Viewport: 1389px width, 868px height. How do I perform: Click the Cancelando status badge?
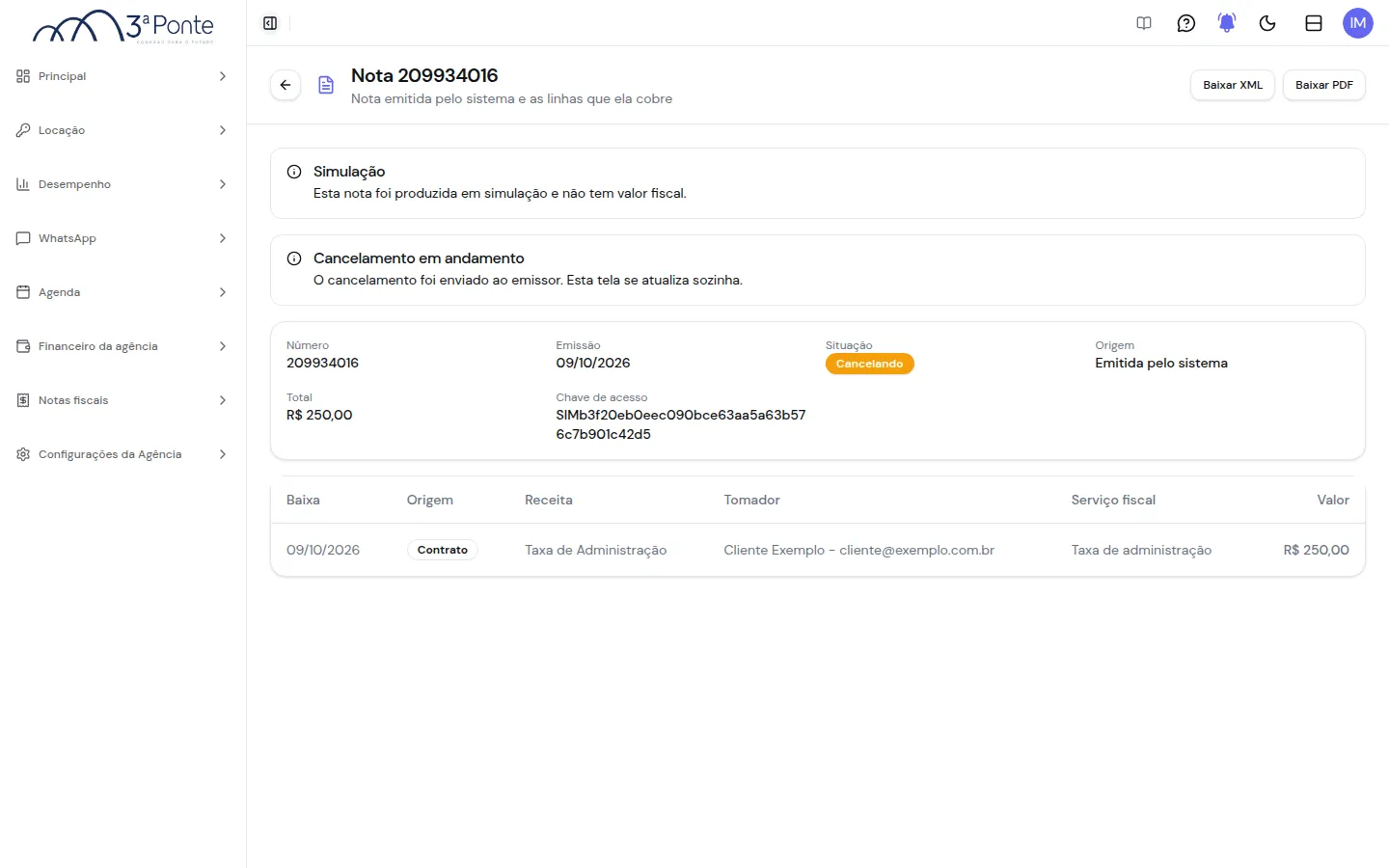pos(869,364)
